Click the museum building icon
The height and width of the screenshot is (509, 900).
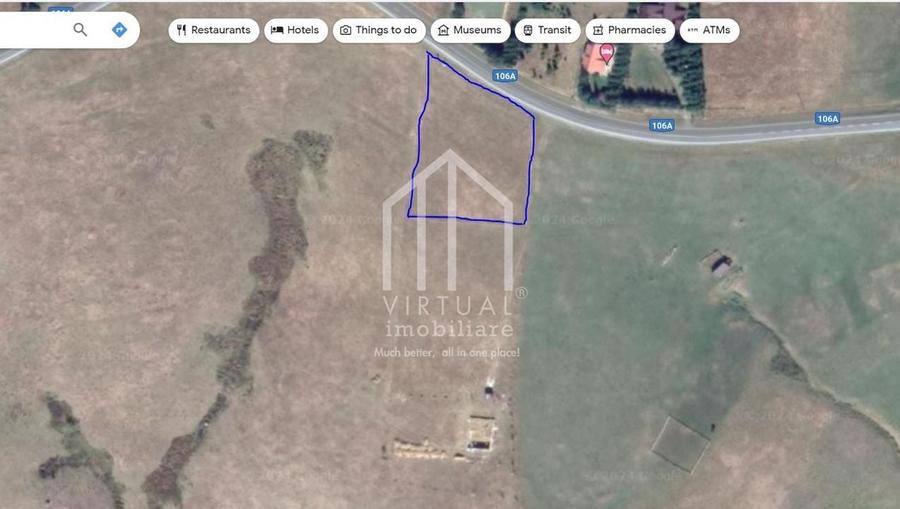443,30
